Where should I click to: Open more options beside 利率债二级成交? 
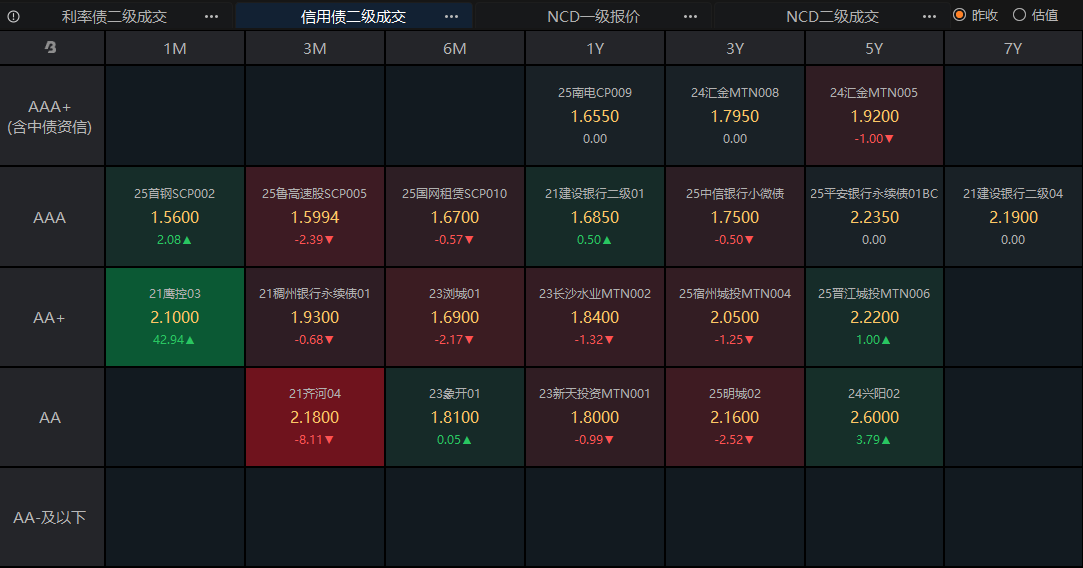[x=211, y=16]
